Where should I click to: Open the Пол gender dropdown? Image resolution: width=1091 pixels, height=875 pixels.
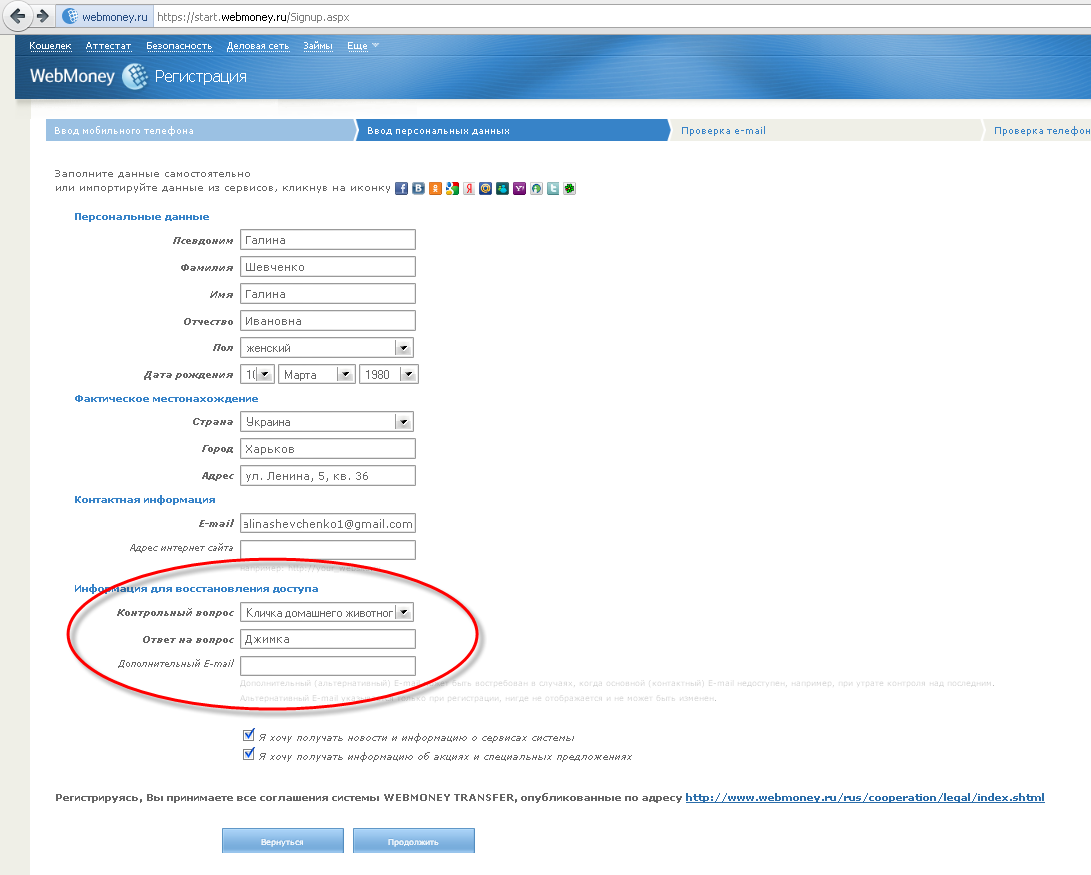coord(327,348)
